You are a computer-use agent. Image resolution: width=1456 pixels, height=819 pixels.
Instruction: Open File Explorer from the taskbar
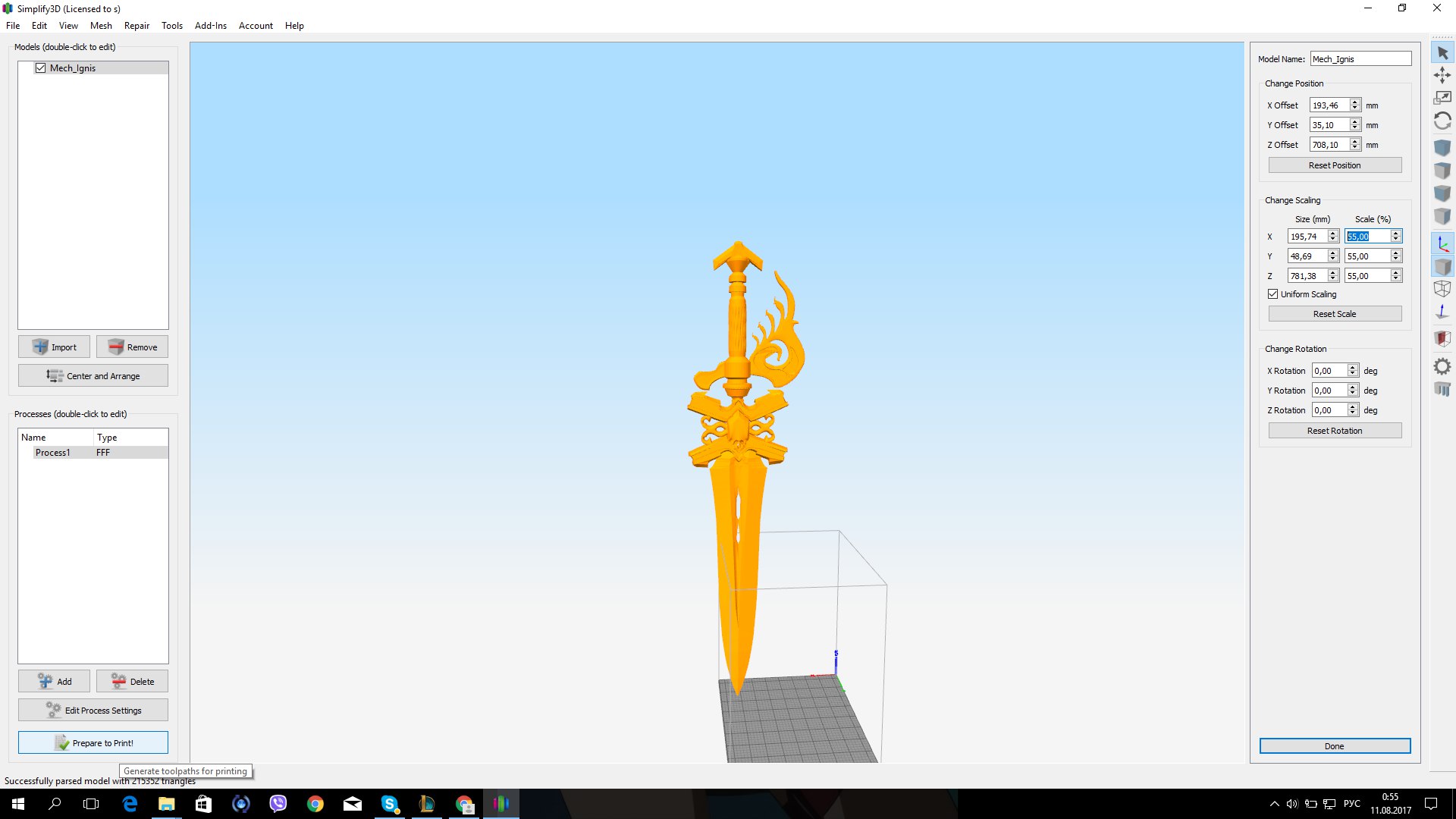pos(167,804)
